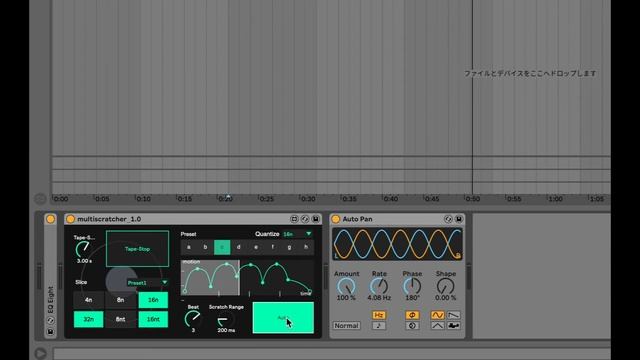Select preset slot h
This screenshot has height=360, width=640.
click(x=306, y=247)
